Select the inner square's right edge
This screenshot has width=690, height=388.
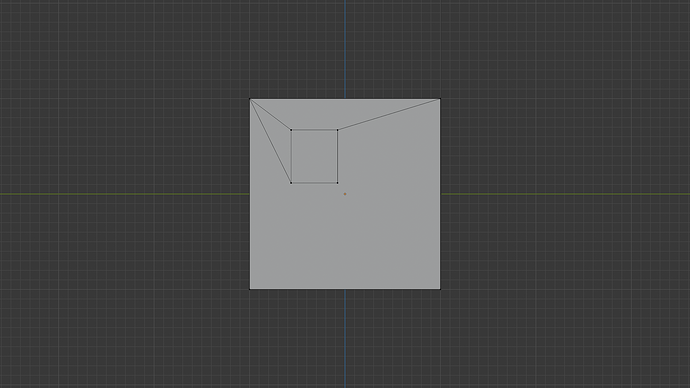click(338, 156)
